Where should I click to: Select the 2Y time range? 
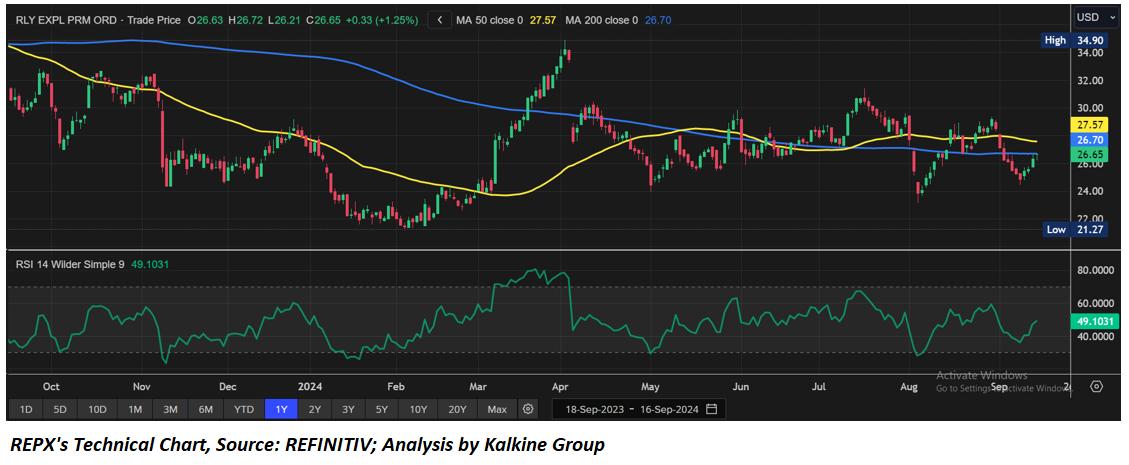[x=315, y=410]
